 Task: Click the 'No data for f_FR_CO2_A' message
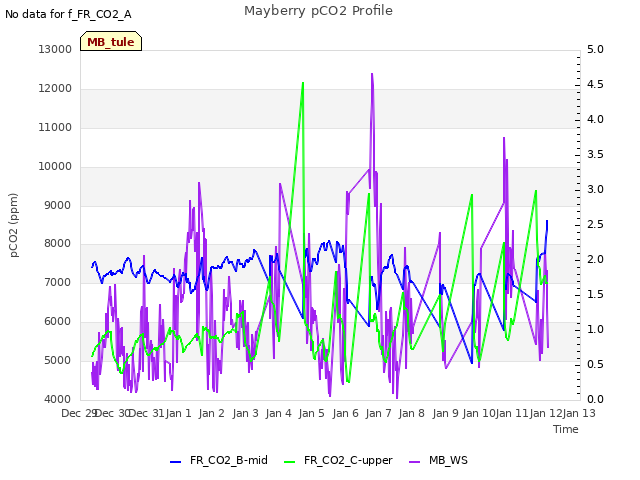(x=68, y=14)
